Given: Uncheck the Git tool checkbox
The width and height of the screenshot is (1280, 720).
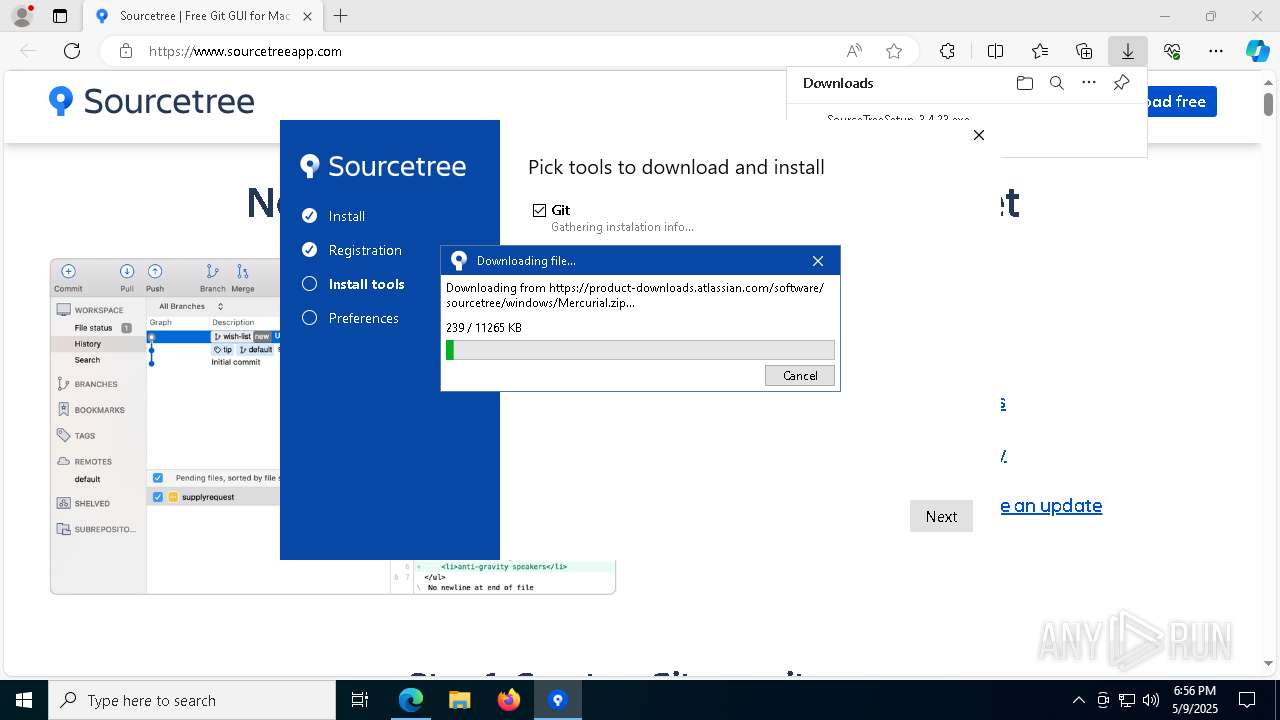Looking at the screenshot, I should click(540, 210).
